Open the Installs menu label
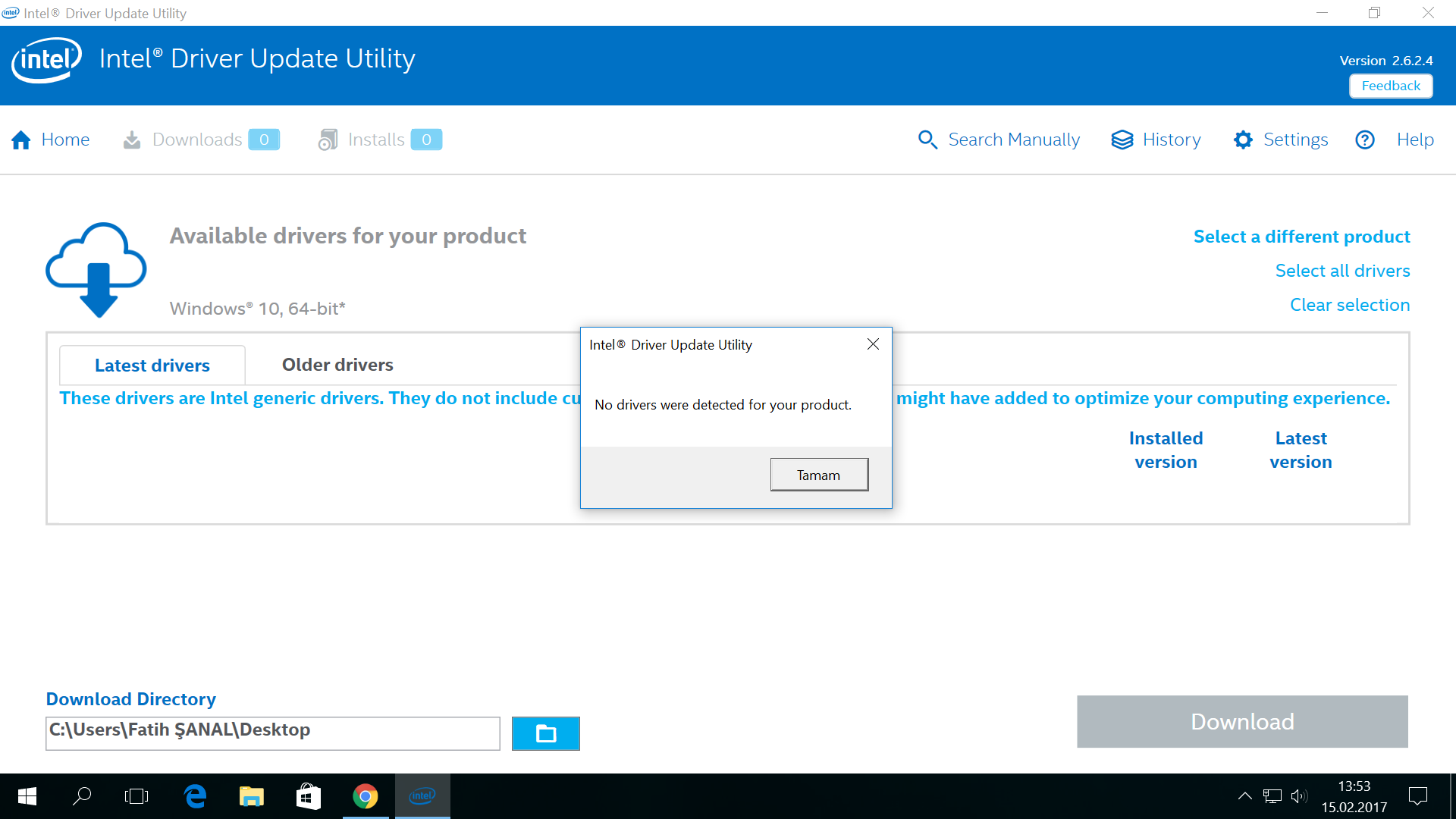The image size is (1456, 819). click(376, 140)
